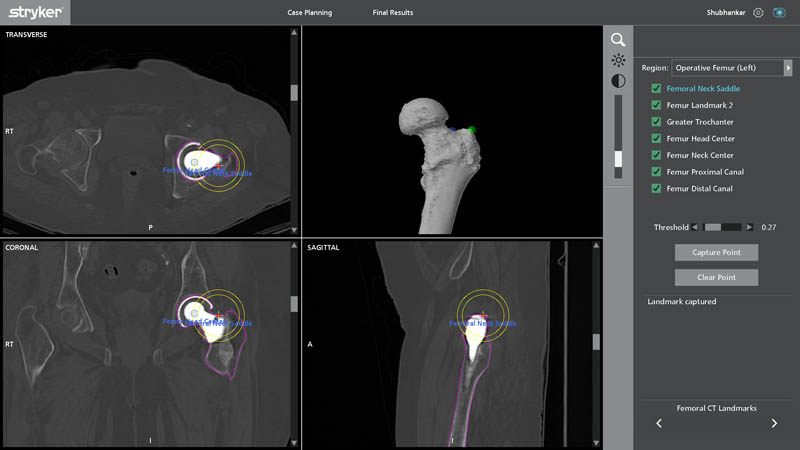Click red crosshair in Sagittal view
This screenshot has height=450, width=800.
tap(483, 316)
